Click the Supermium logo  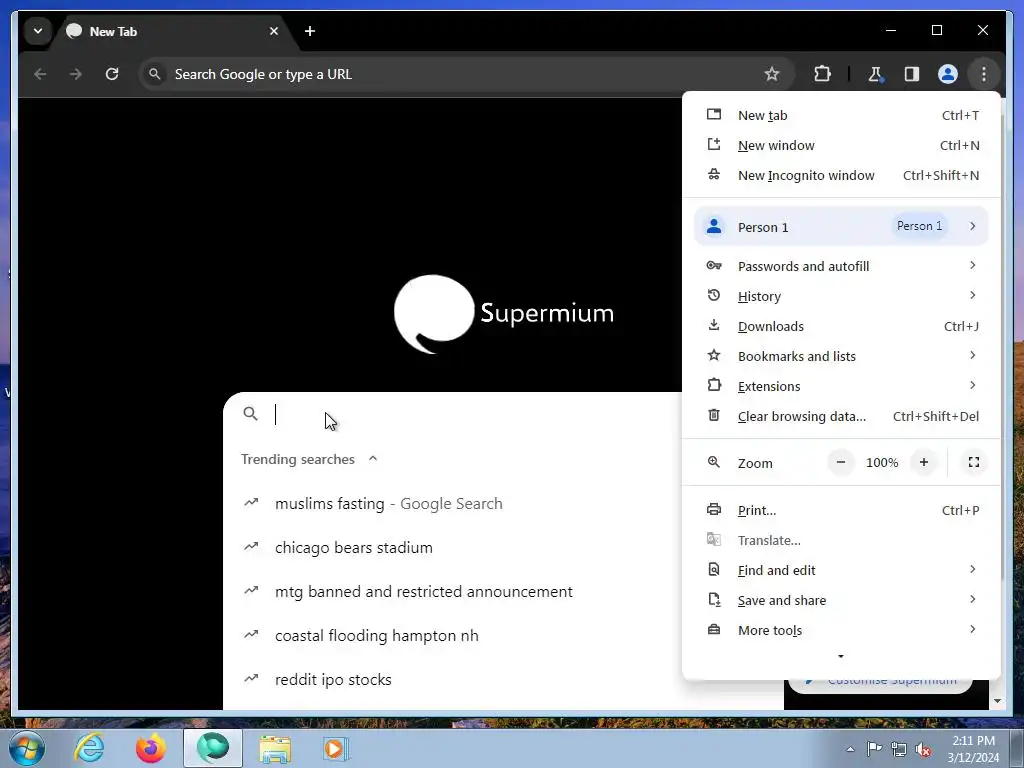(x=504, y=313)
